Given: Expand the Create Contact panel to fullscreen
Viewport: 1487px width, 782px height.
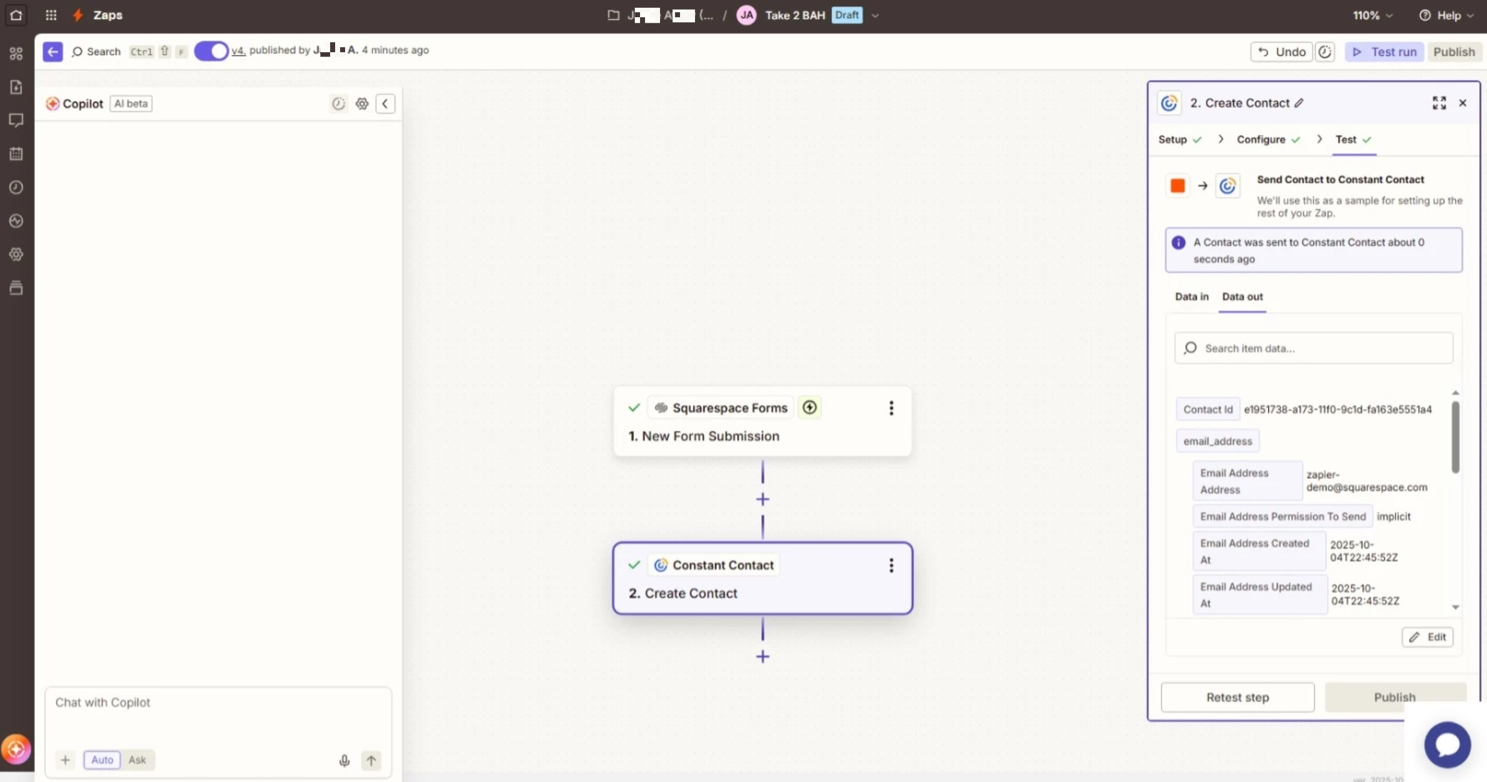Looking at the screenshot, I should (x=1439, y=103).
